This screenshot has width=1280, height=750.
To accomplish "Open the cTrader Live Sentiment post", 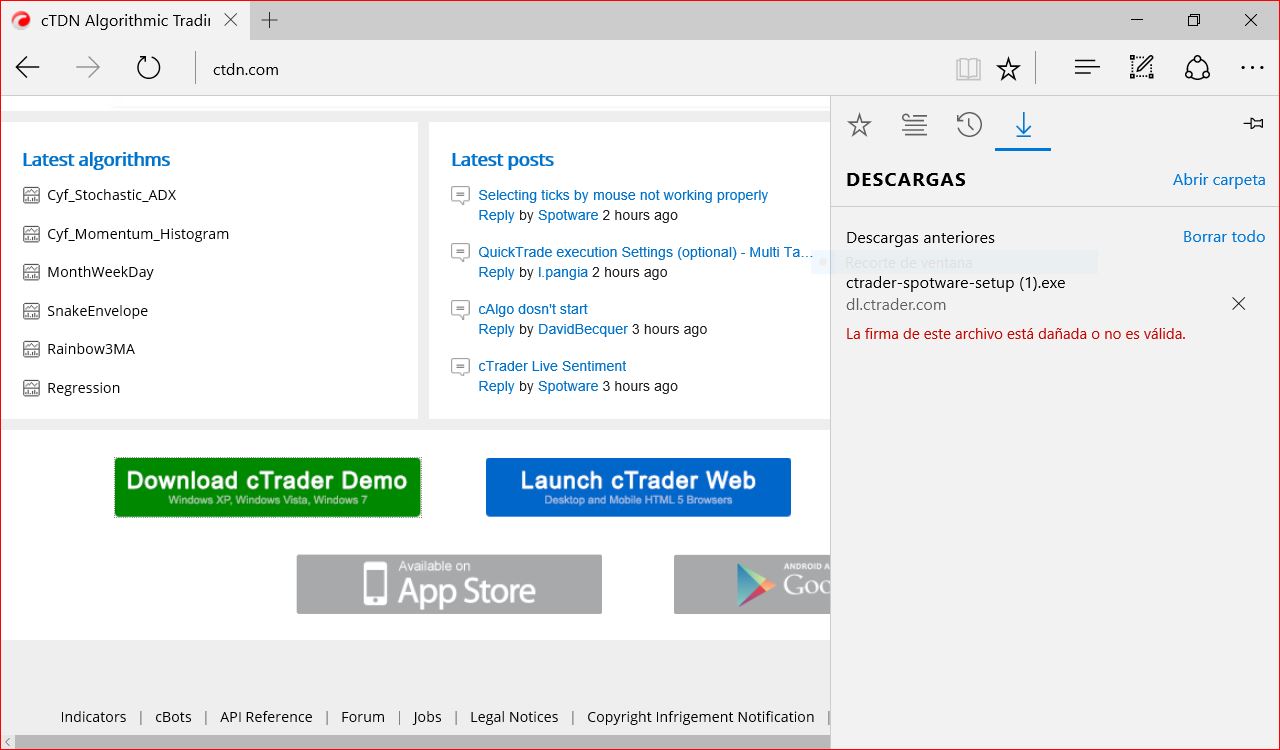I will [552, 366].
